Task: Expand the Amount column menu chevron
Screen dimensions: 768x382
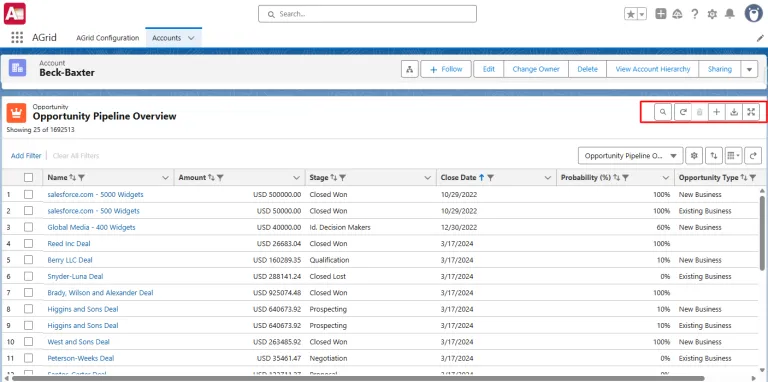Action: (296, 178)
